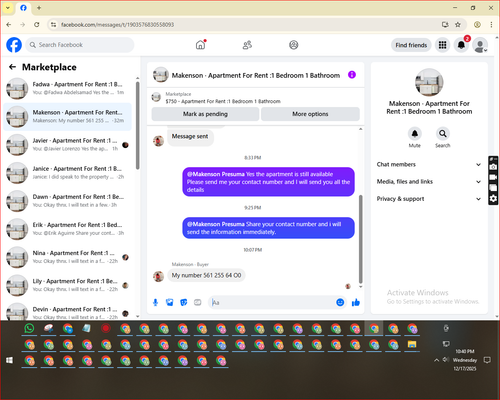Screen dimensions: 500x400
Task: Open the Janice apartment conversation
Action: pyautogui.click(x=67, y=173)
